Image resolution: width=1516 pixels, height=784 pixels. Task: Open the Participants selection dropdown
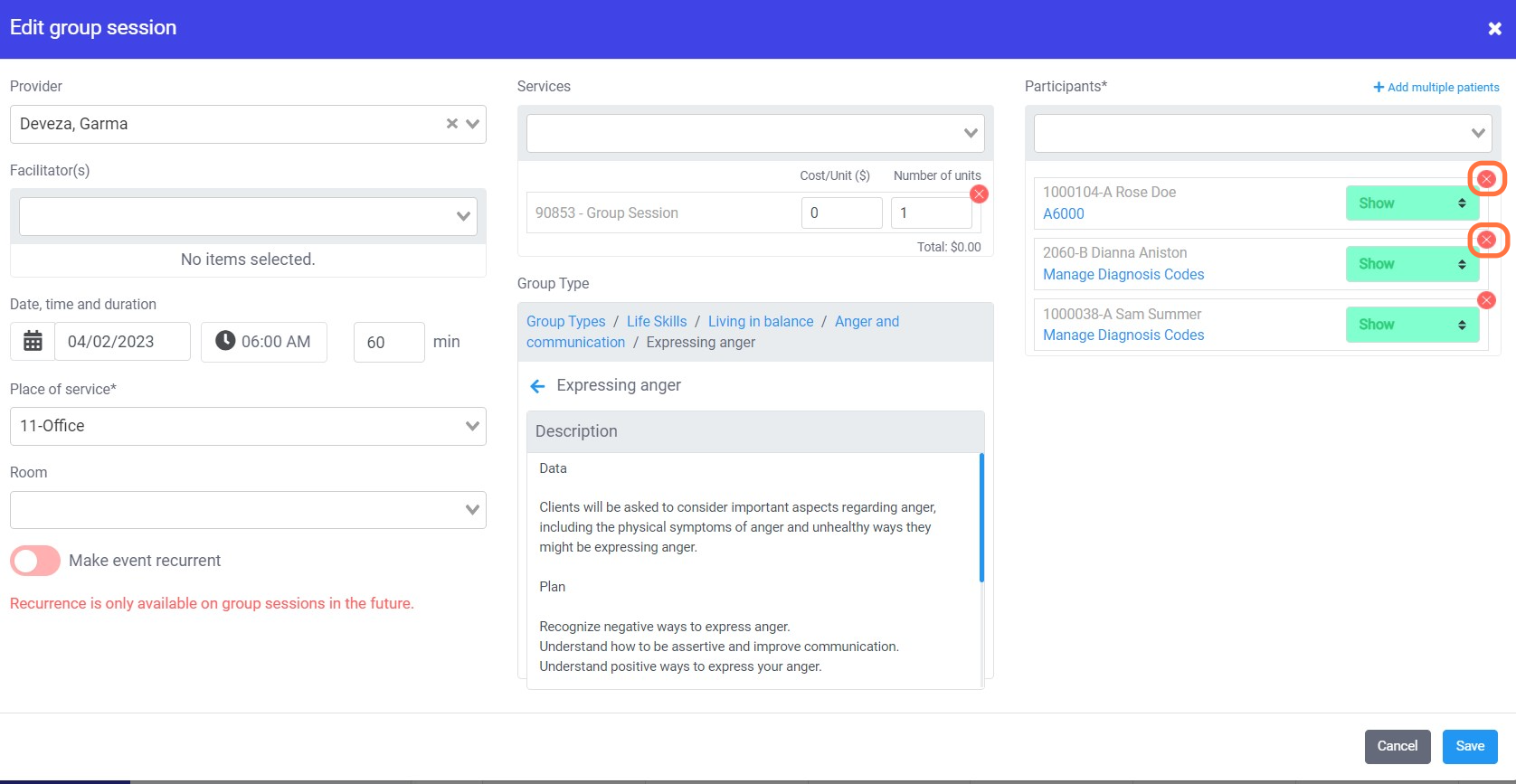(1263, 133)
